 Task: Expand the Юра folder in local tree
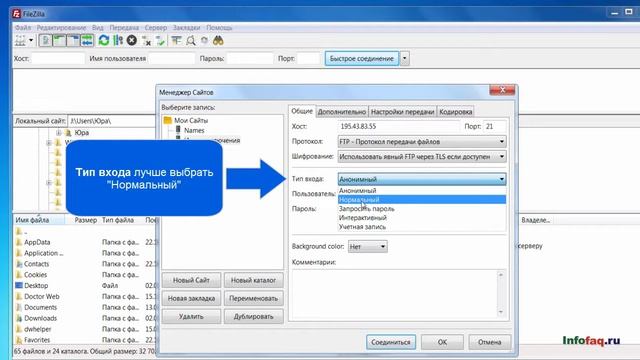[58, 133]
